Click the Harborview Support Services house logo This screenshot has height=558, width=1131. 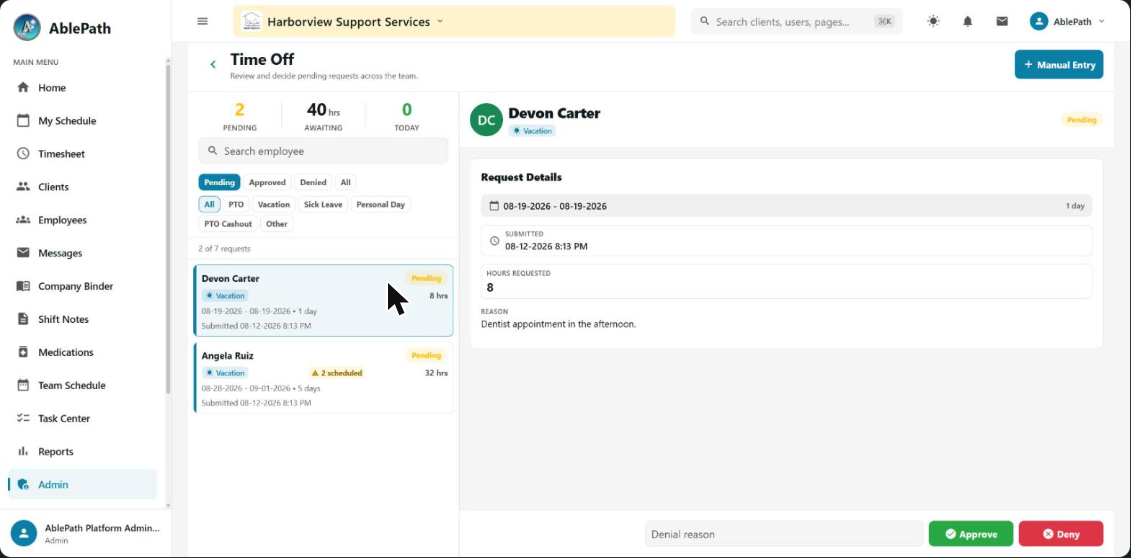click(x=251, y=22)
